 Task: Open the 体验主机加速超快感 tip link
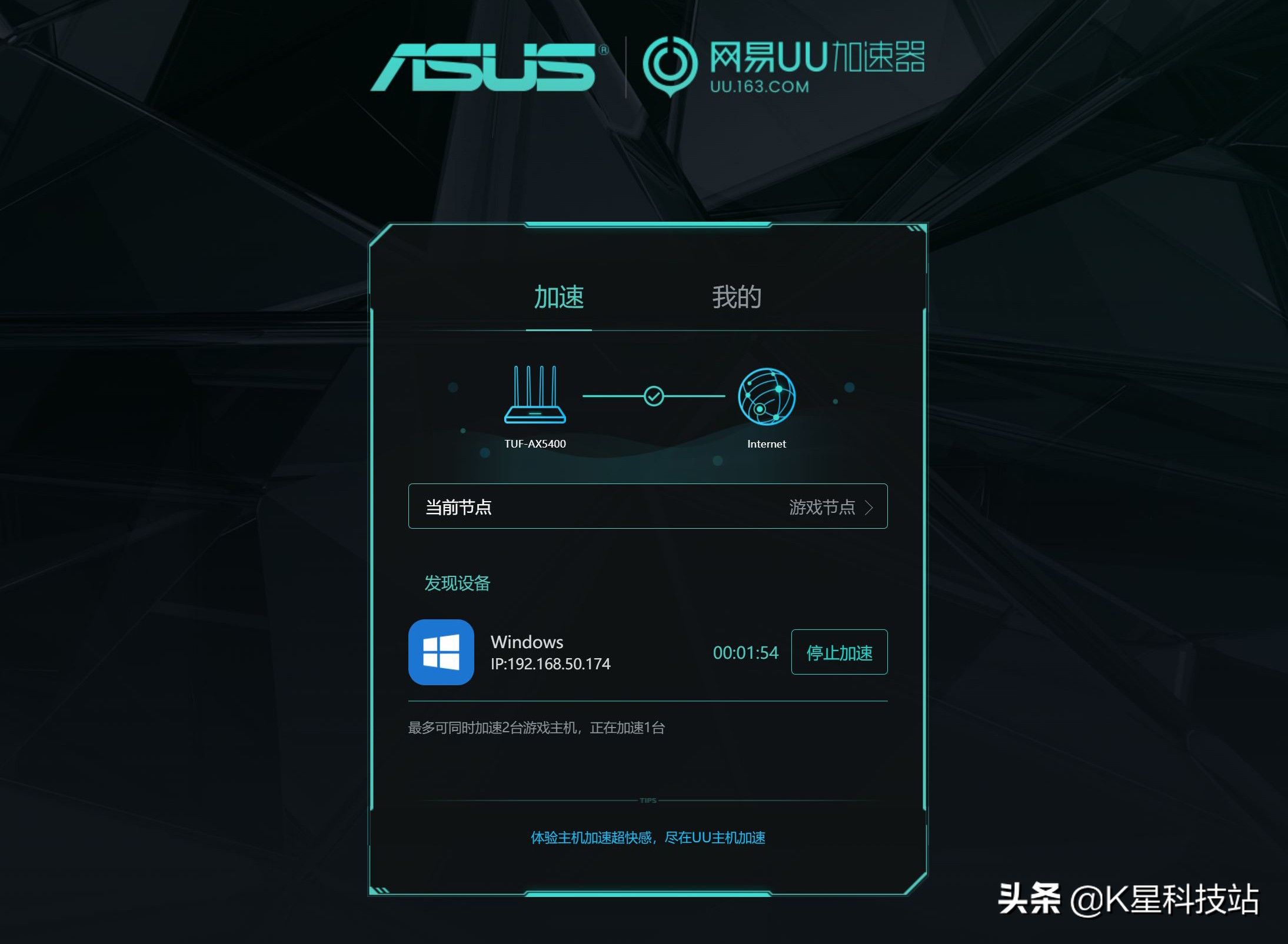click(648, 838)
